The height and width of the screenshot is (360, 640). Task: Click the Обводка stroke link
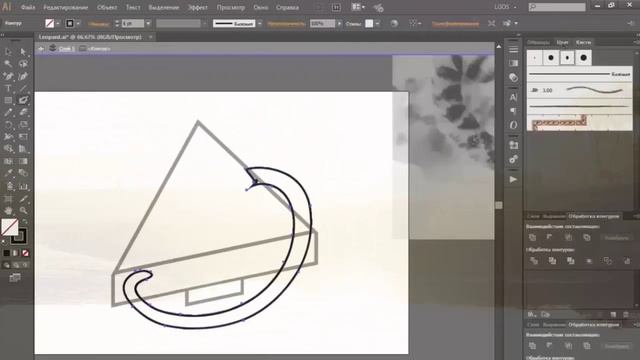(x=98, y=24)
